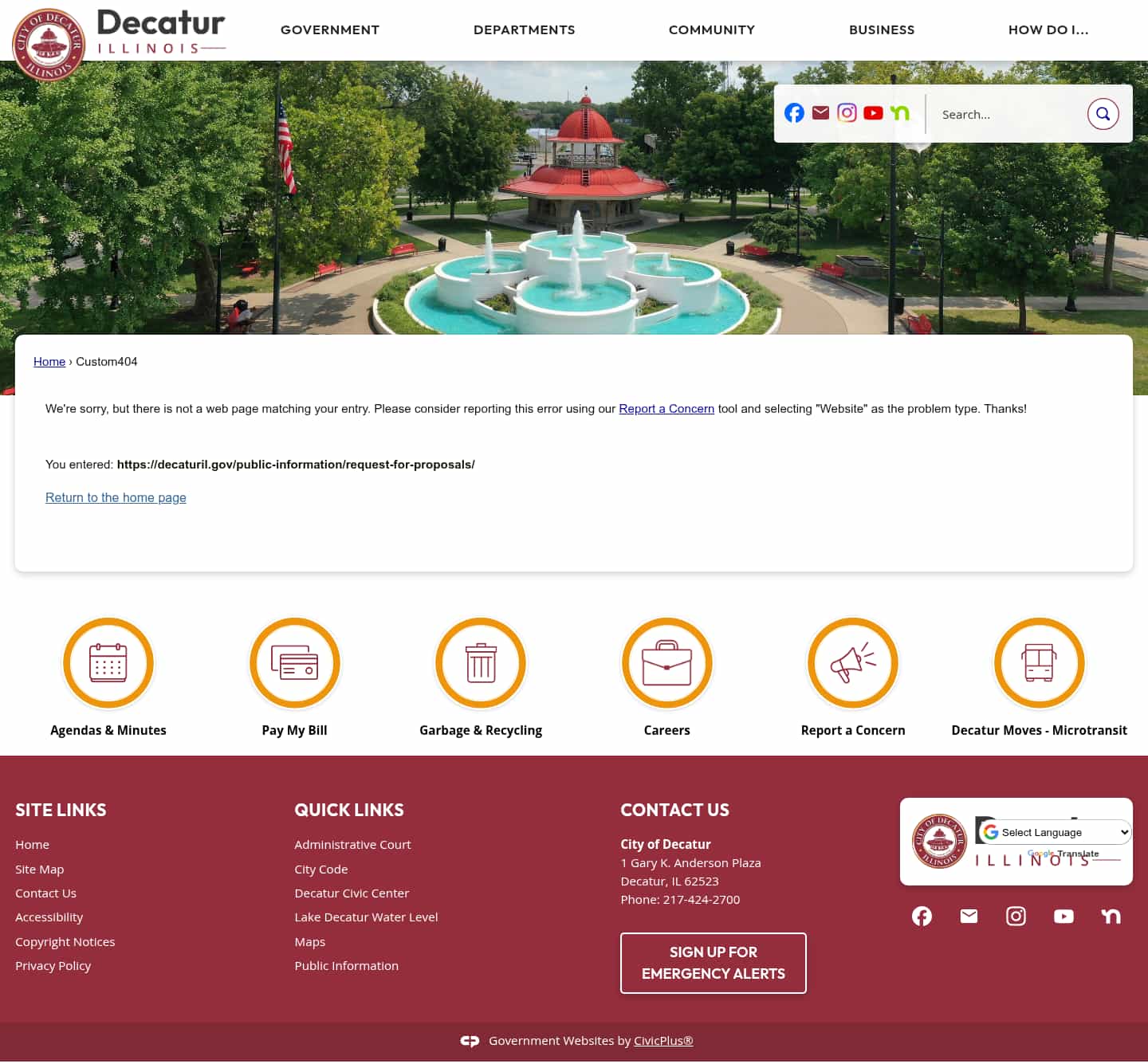Viewport: 1148px width, 1064px height.
Task: Select DEPARTMENTS in the navigation bar
Action: tap(524, 29)
